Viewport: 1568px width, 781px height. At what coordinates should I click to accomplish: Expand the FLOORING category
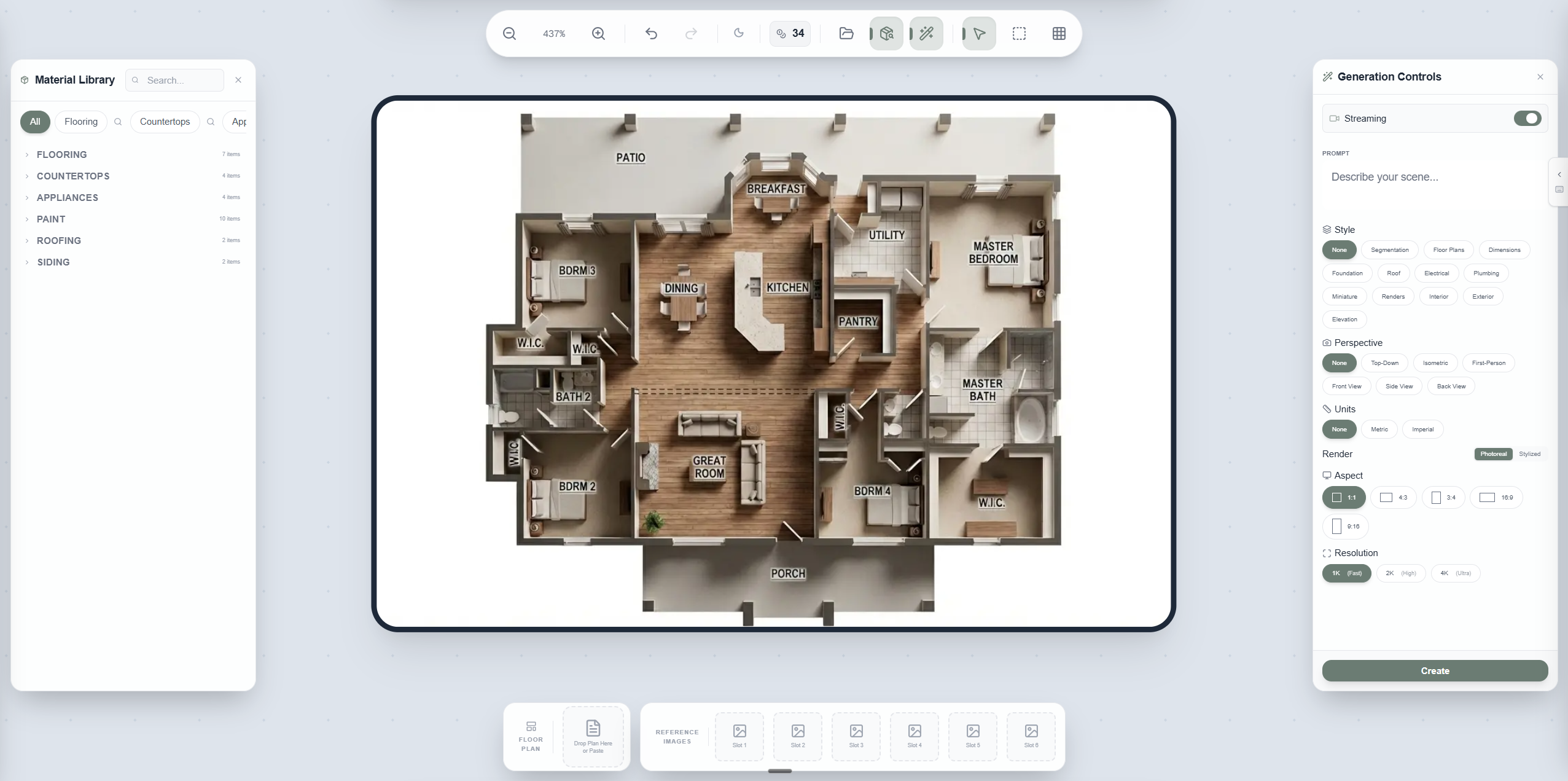[61, 155]
